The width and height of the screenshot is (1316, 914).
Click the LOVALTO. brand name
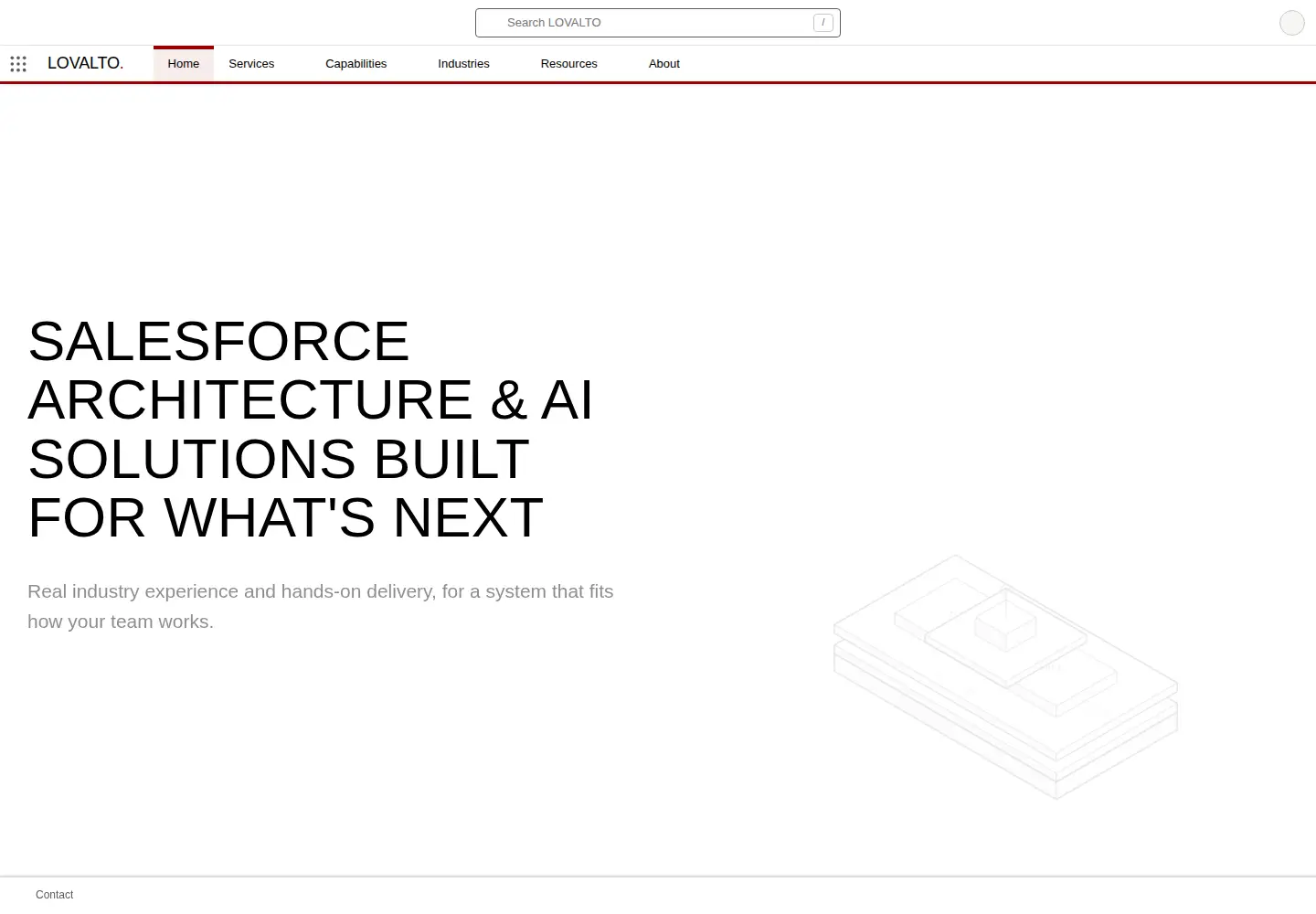click(x=85, y=63)
